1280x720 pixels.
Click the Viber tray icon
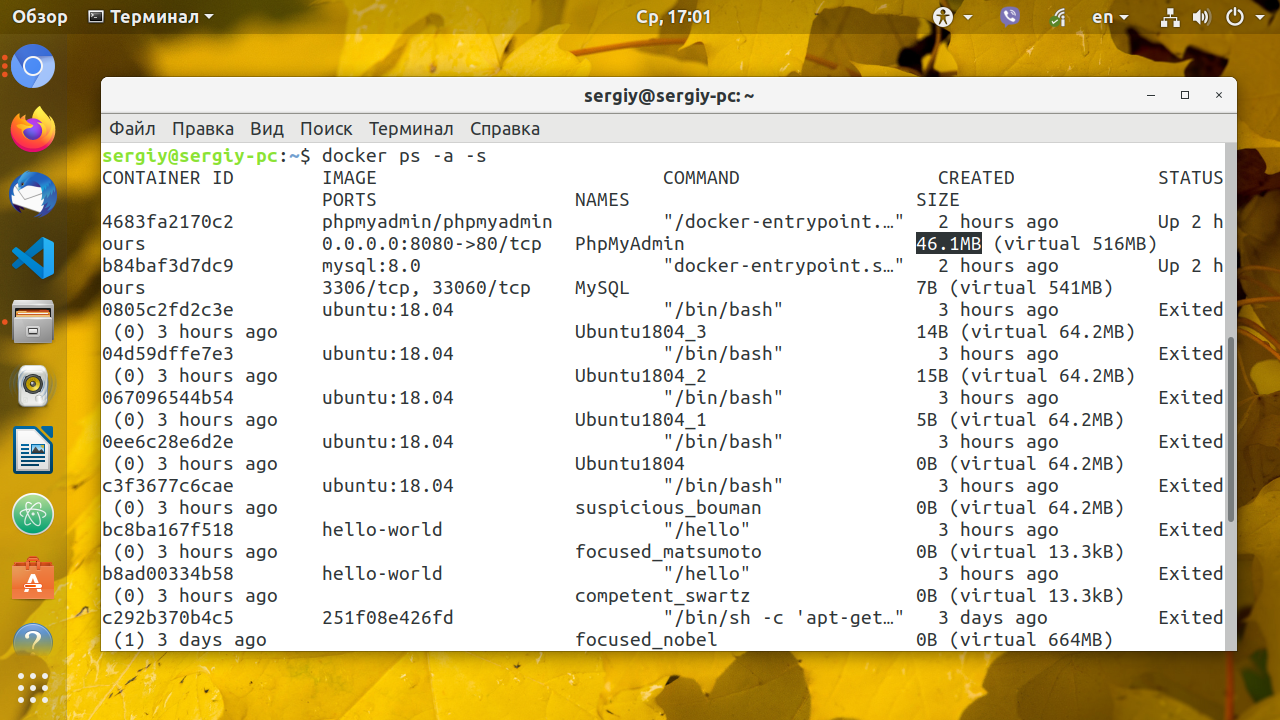click(x=1009, y=17)
